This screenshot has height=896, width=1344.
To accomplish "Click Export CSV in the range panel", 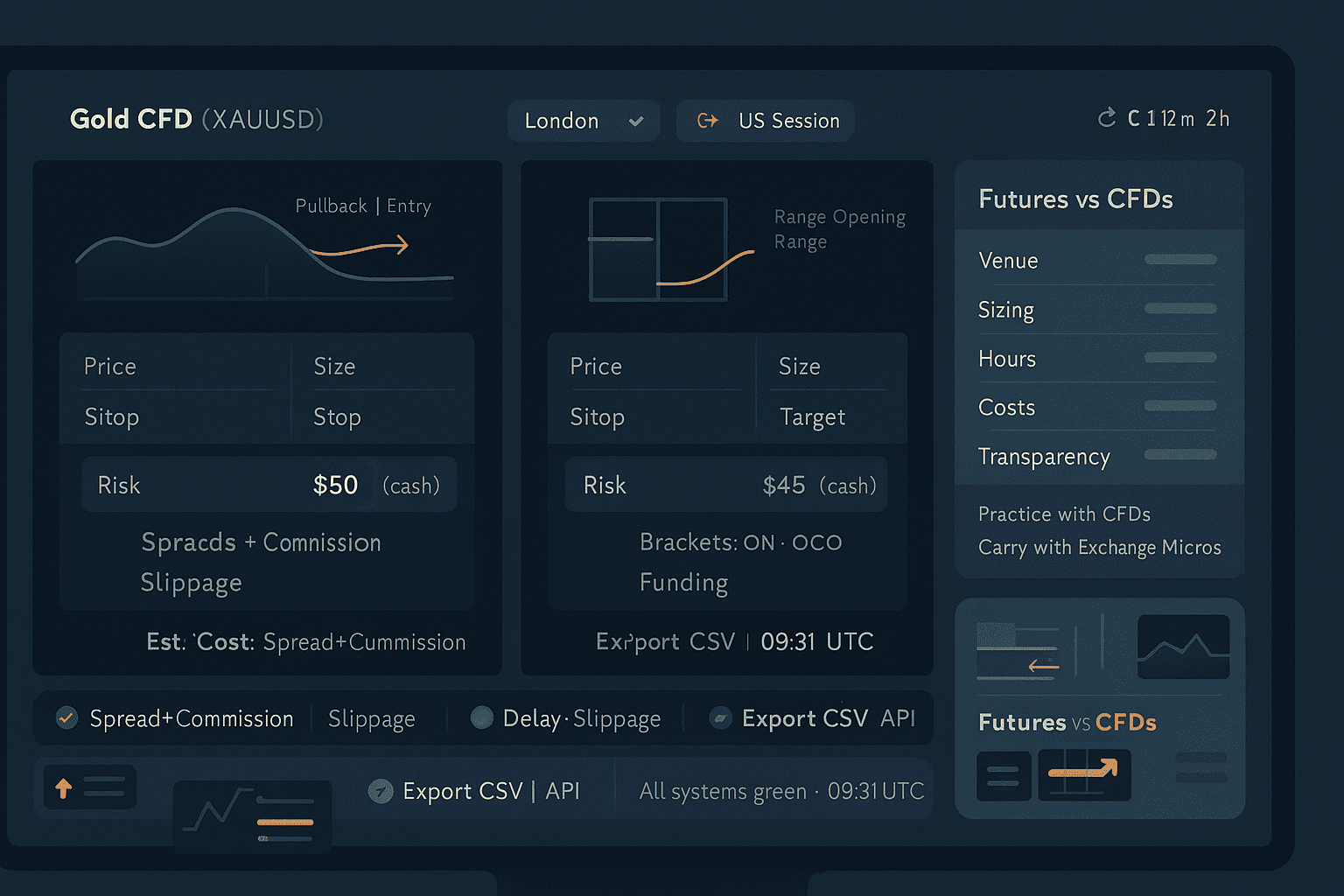I will point(665,641).
